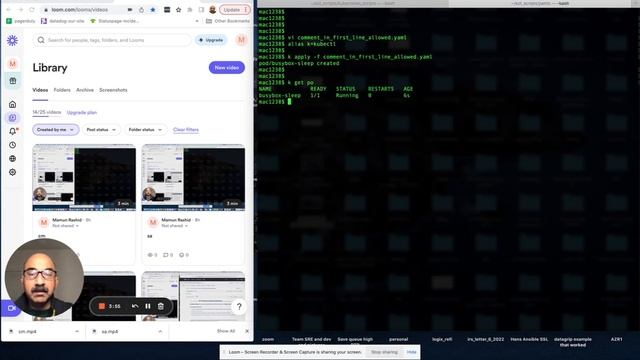
Task: Expand Not shared dropdown on the second video card
Action: [x=175, y=226]
